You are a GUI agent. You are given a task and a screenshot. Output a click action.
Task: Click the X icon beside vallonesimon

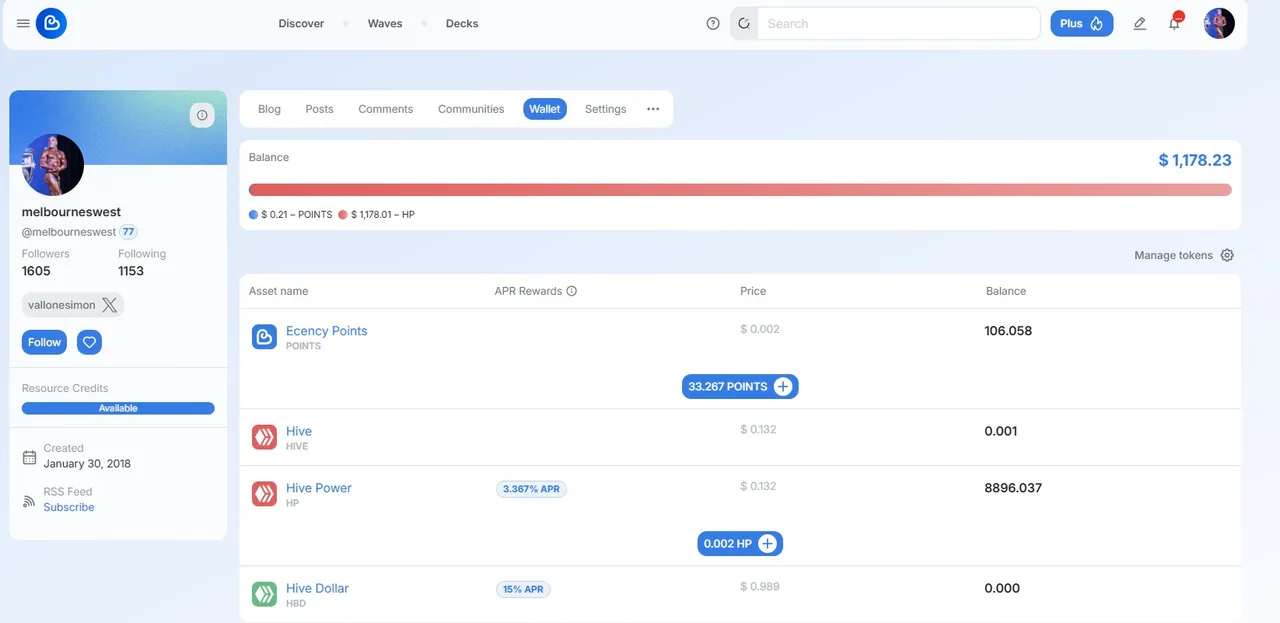tap(110, 305)
